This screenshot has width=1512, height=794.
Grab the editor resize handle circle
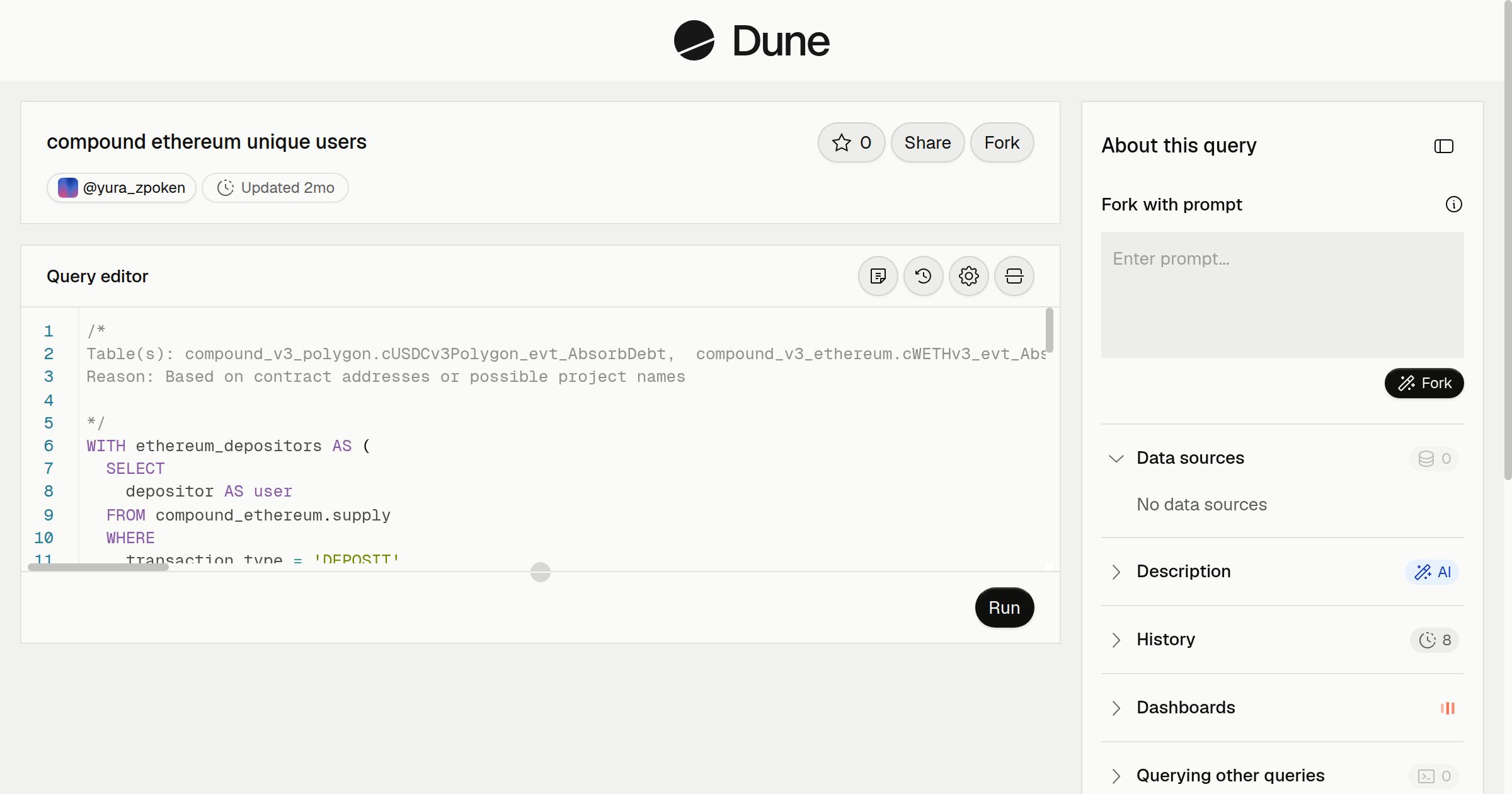click(x=540, y=572)
